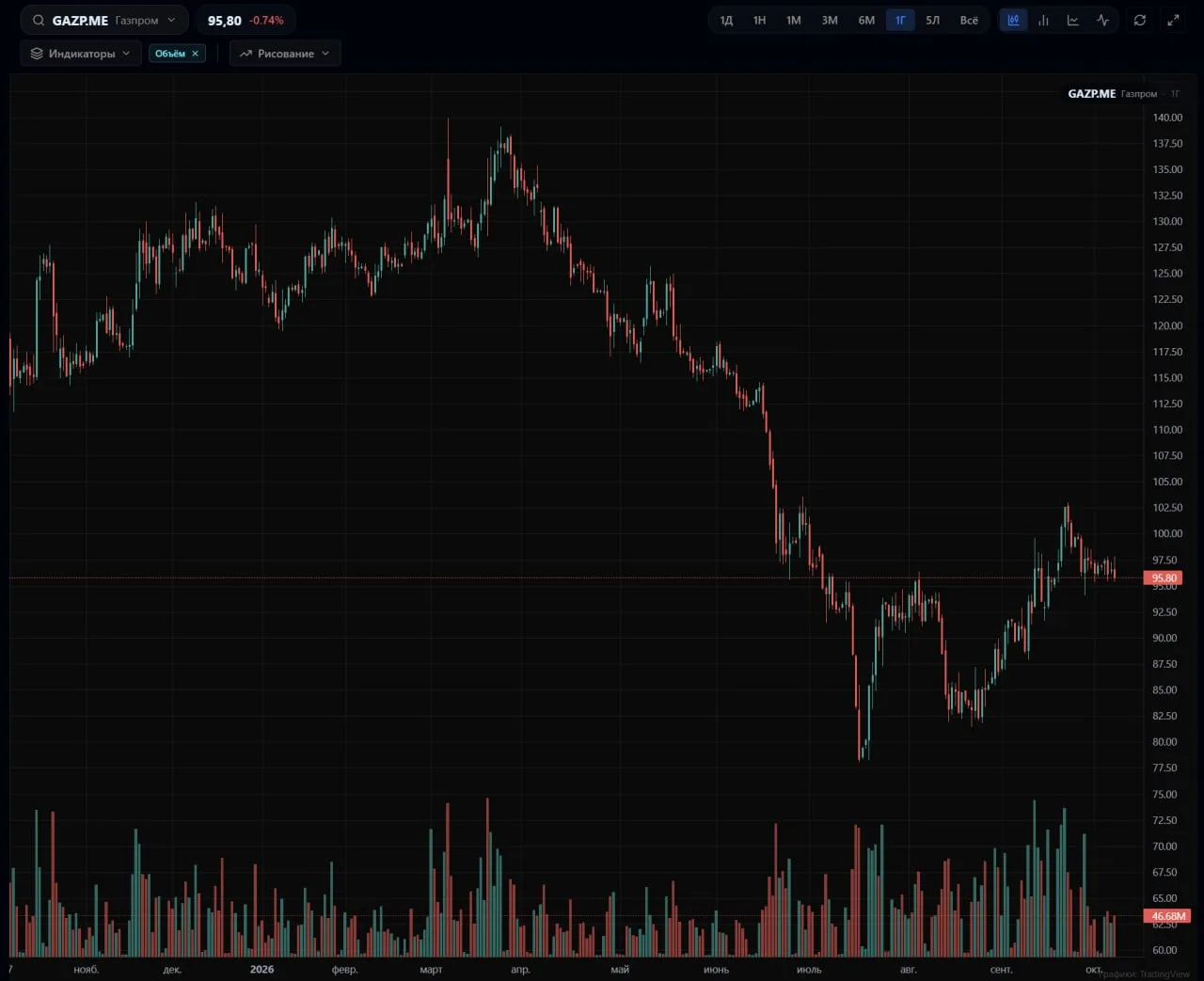Select the area/pulse chart type icon
This screenshot has width=1204, height=981.
1102,20
